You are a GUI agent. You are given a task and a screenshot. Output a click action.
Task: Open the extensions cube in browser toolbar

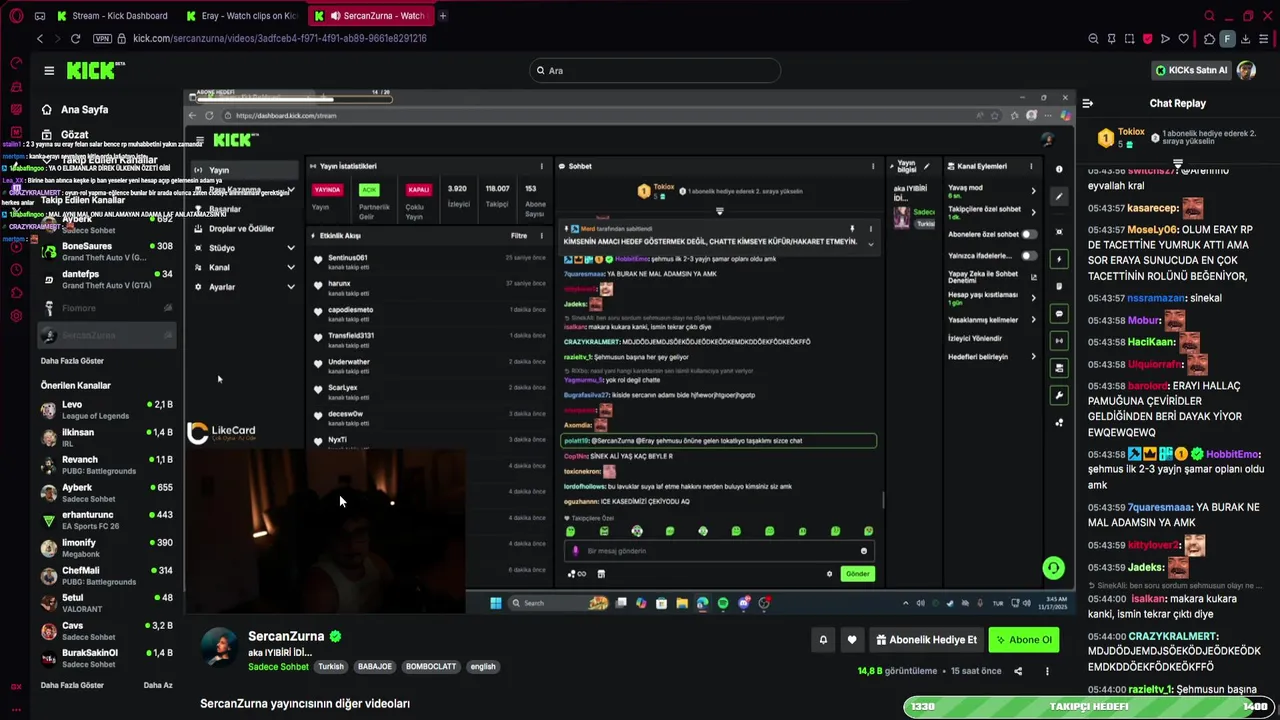pos(1209,39)
